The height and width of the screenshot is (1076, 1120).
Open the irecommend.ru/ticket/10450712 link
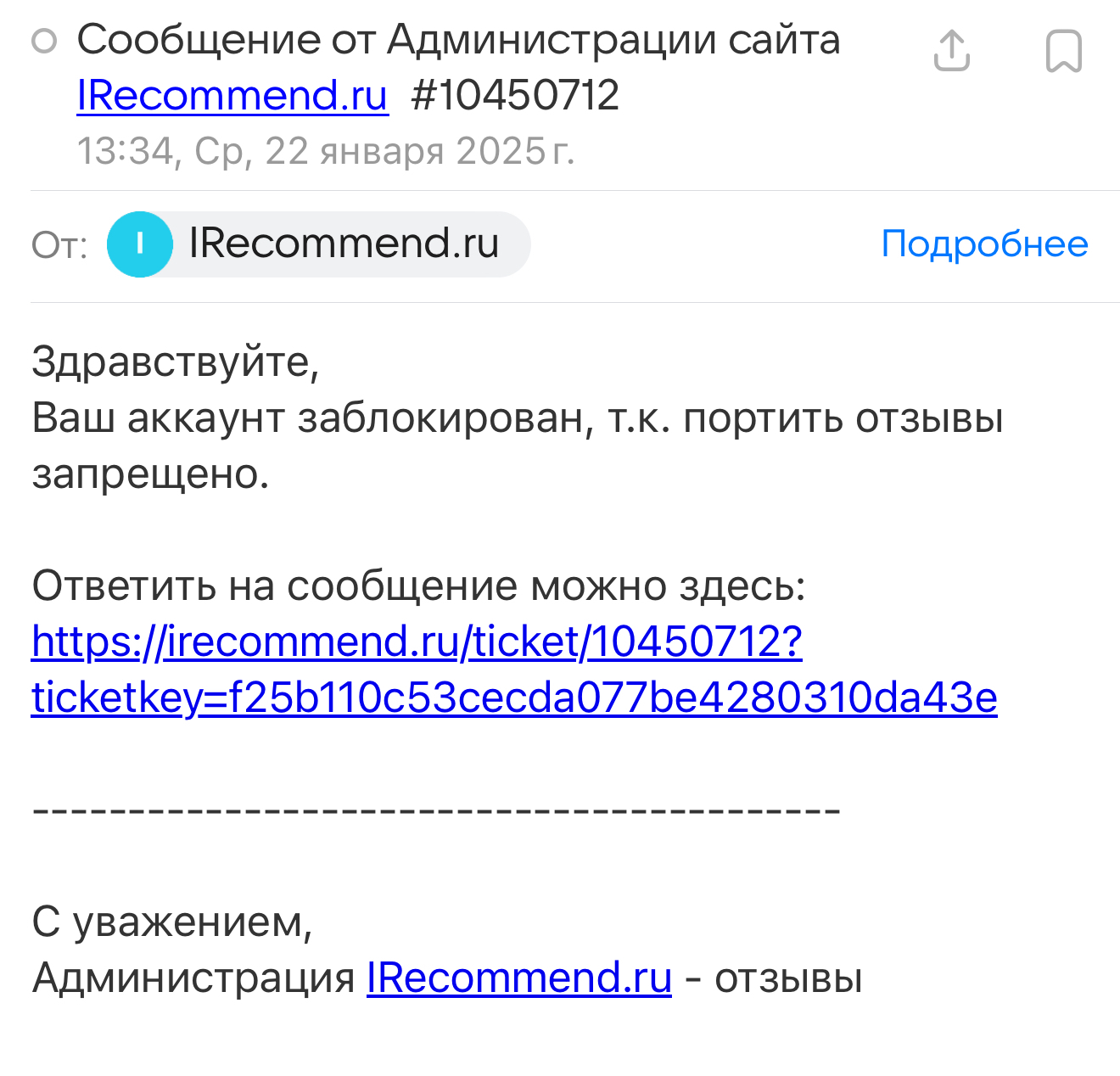click(x=417, y=642)
